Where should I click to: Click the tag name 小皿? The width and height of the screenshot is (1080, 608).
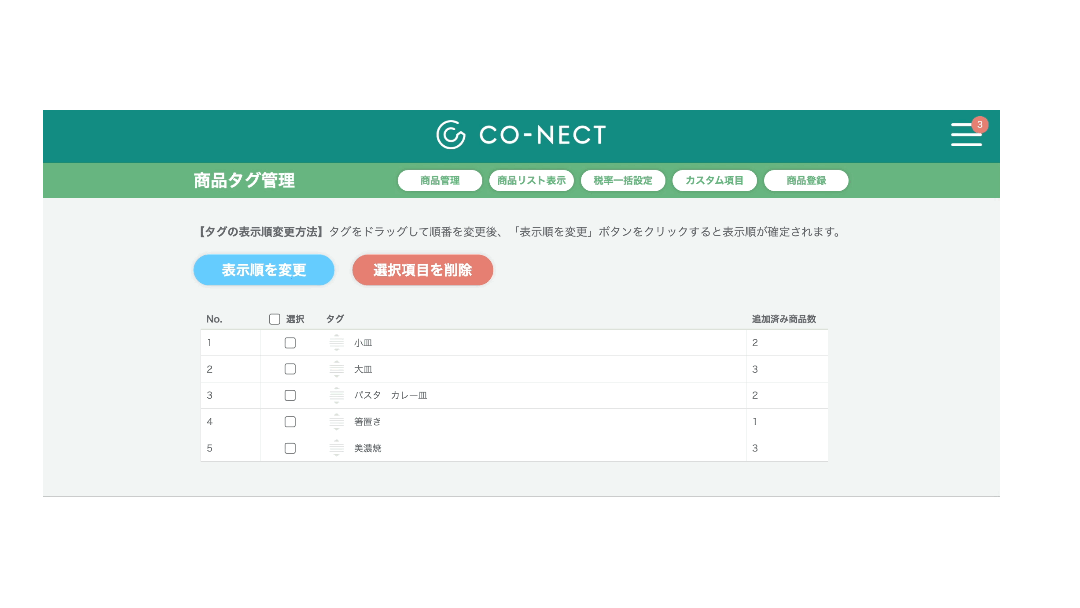pos(363,343)
